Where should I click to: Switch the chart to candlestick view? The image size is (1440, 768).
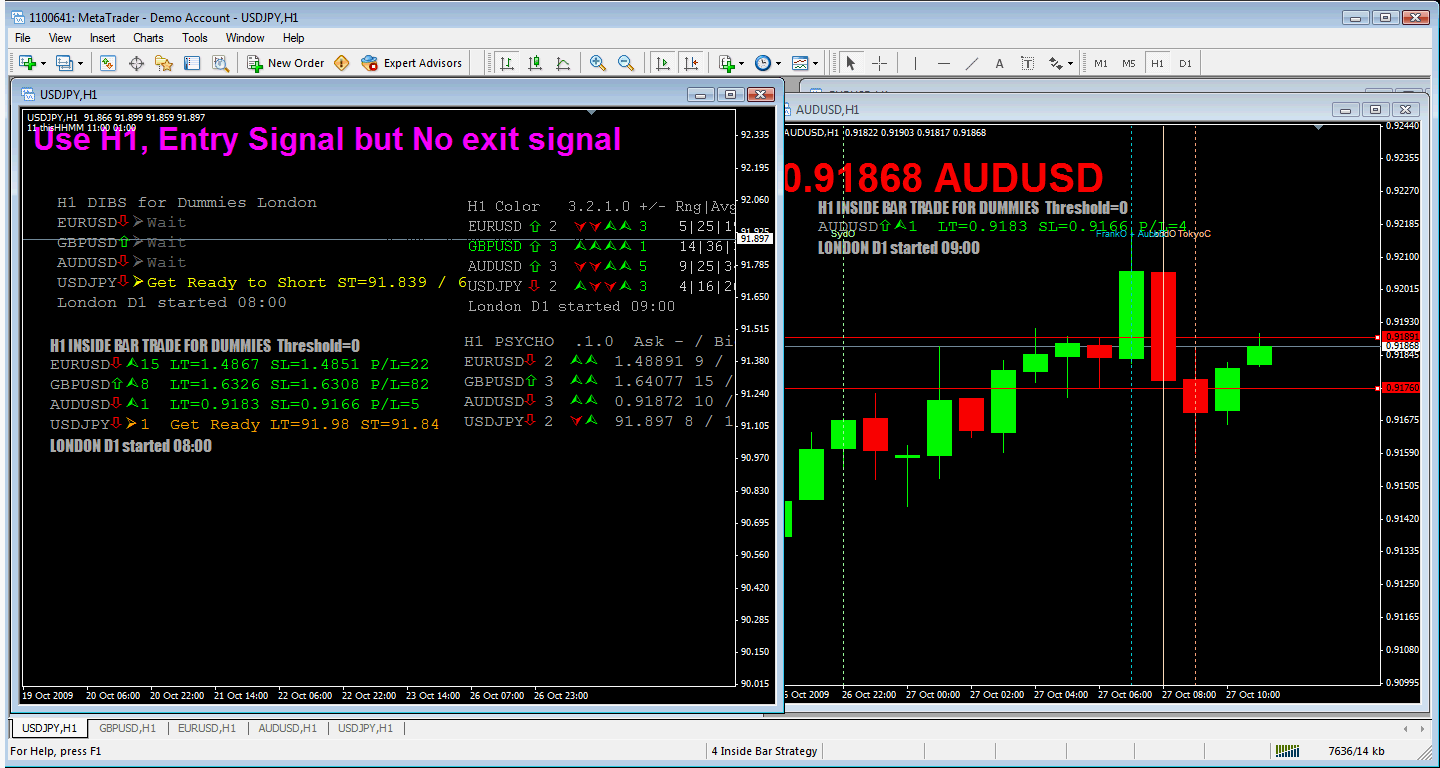click(535, 63)
